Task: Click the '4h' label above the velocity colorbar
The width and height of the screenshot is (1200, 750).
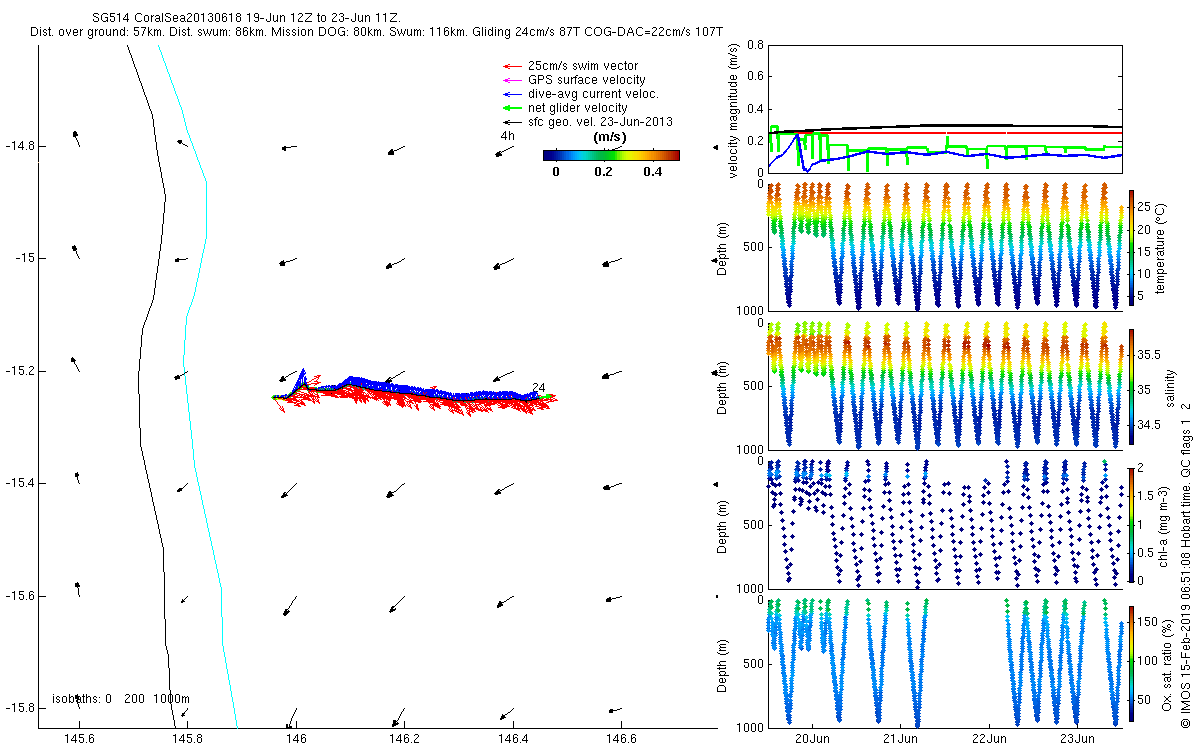Action: (x=508, y=136)
